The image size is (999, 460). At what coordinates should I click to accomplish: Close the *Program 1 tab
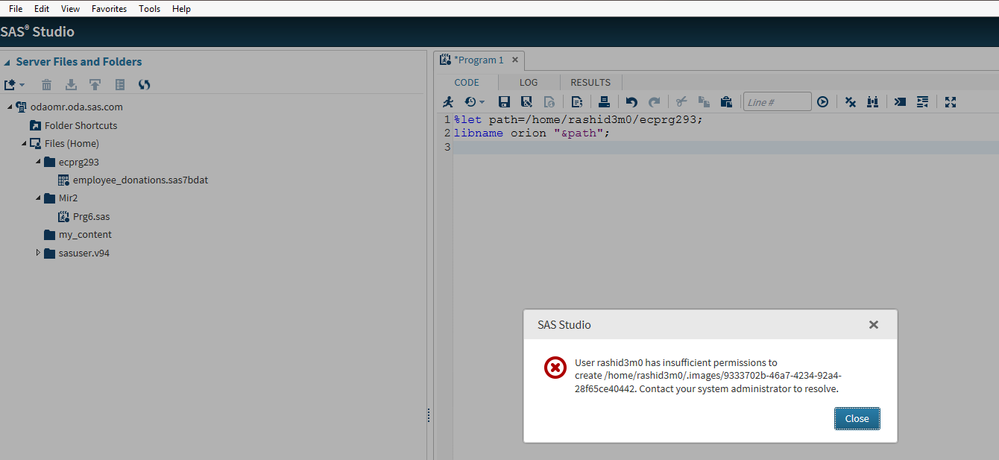(515, 60)
